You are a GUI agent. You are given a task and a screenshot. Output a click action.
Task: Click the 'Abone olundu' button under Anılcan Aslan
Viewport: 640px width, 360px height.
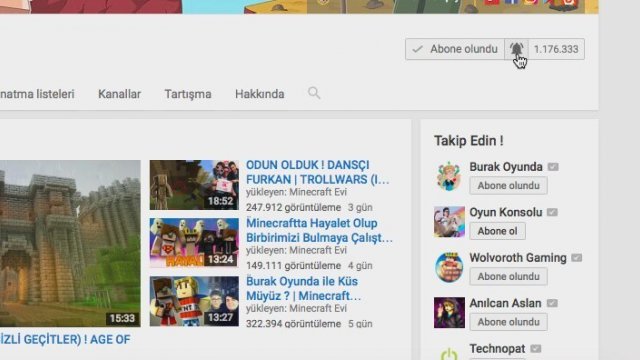508,322
